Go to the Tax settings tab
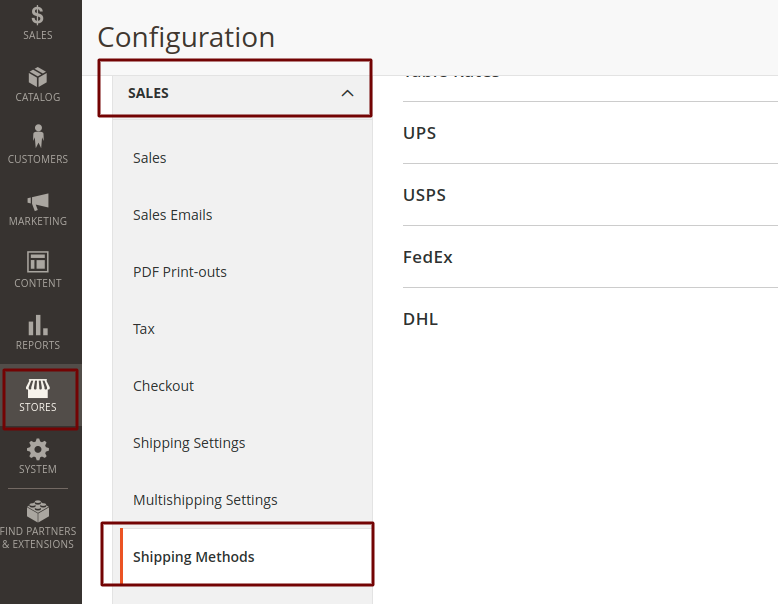 (x=144, y=329)
